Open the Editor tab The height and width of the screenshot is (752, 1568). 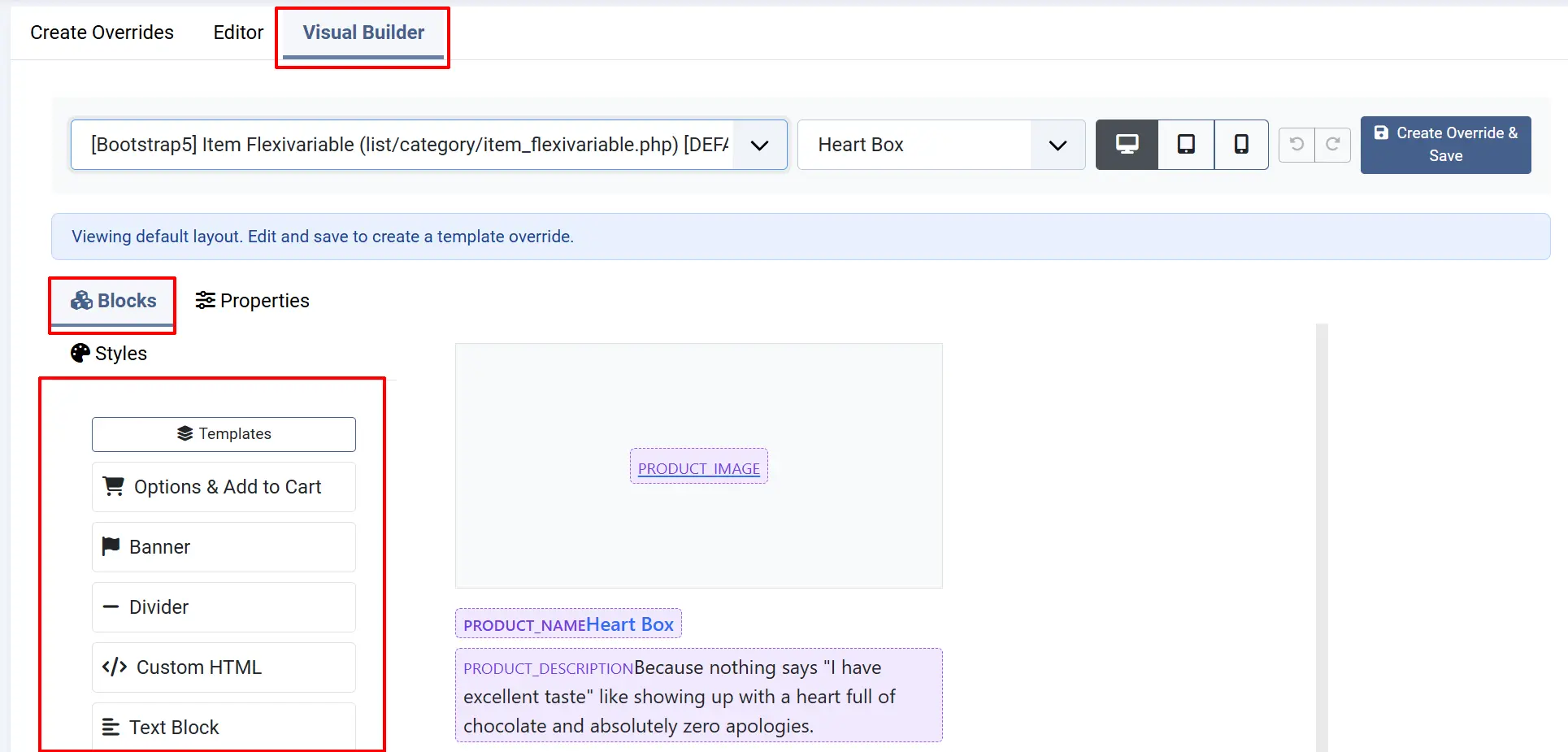click(x=238, y=33)
